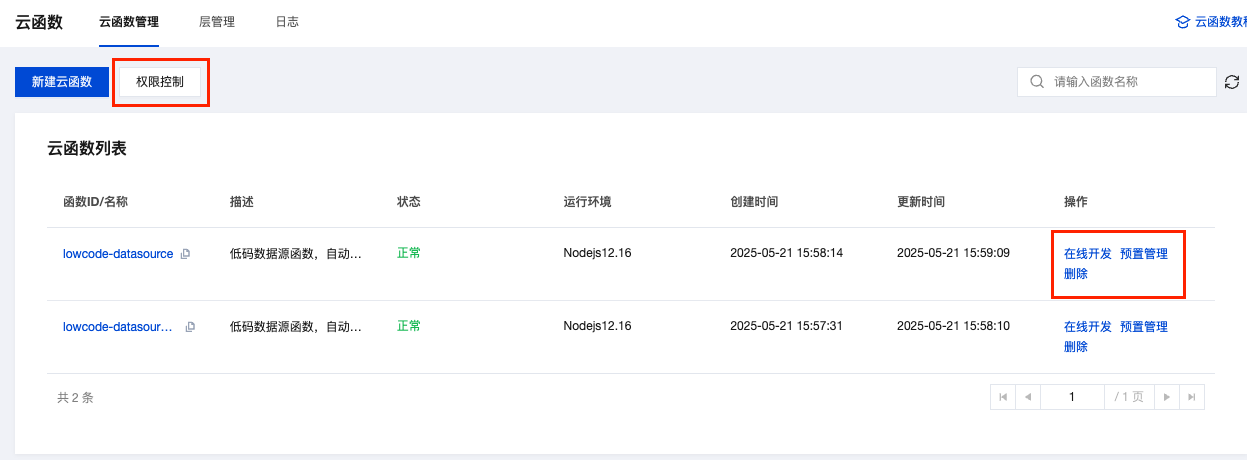
Task: Switch to 层管理 tab
Action: point(217,22)
